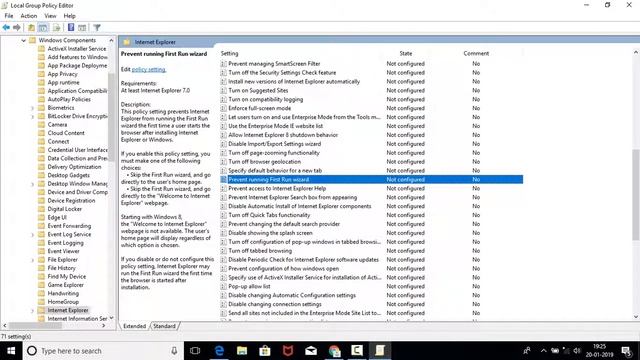The image size is (640, 360).
Task: Open the Help menu
Action: pos(69,16)
